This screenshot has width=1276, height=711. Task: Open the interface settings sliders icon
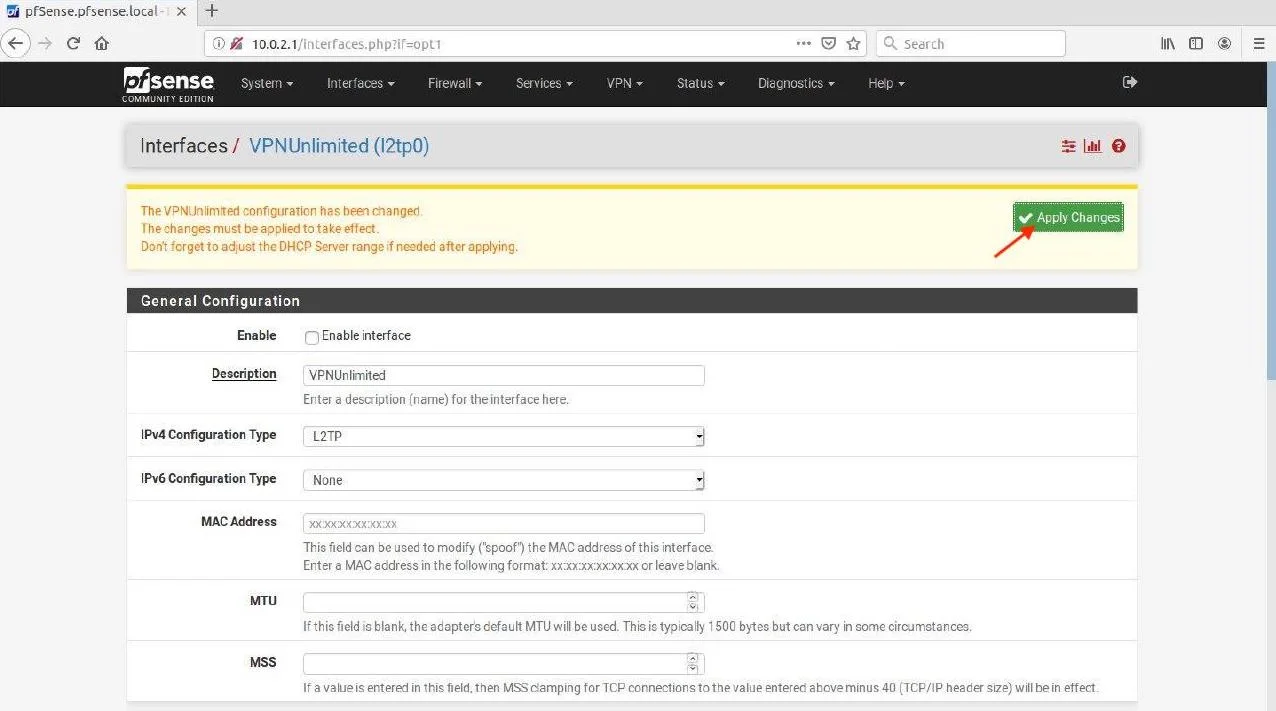1069,146
